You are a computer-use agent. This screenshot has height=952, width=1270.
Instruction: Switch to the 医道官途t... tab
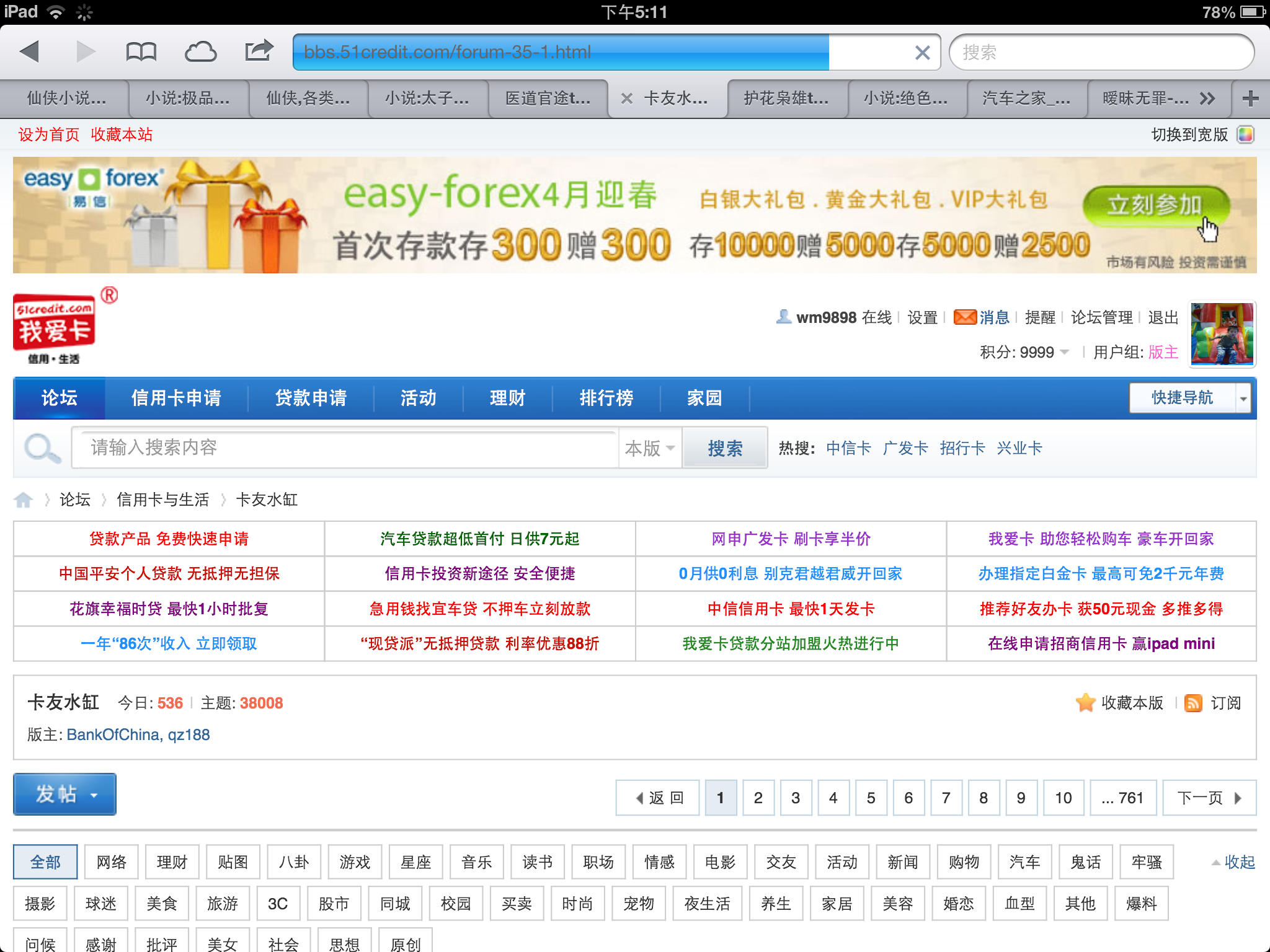coord(548,99)
